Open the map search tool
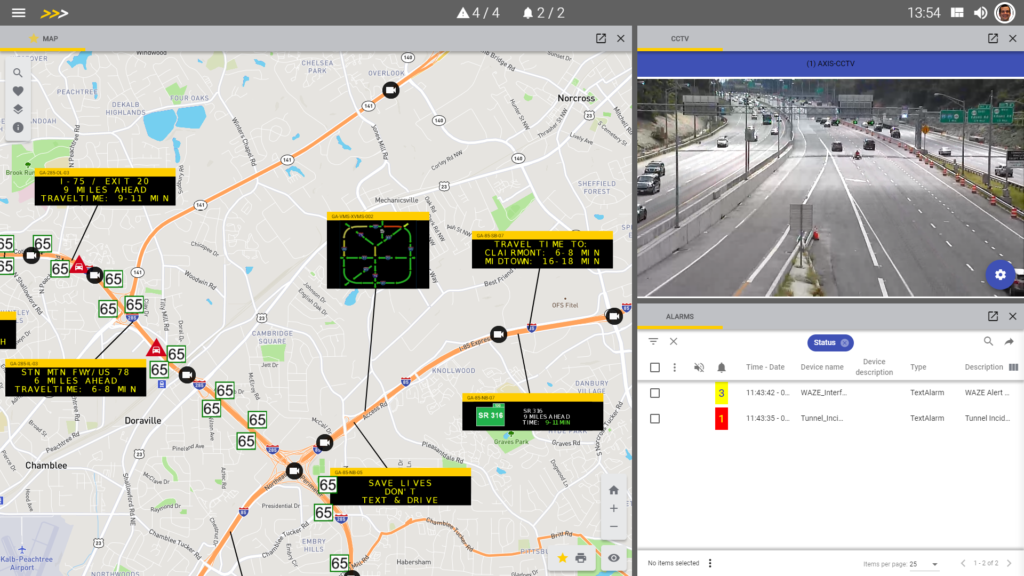The width and height of the screenshot is (1024, 576). tap(19, 72)
